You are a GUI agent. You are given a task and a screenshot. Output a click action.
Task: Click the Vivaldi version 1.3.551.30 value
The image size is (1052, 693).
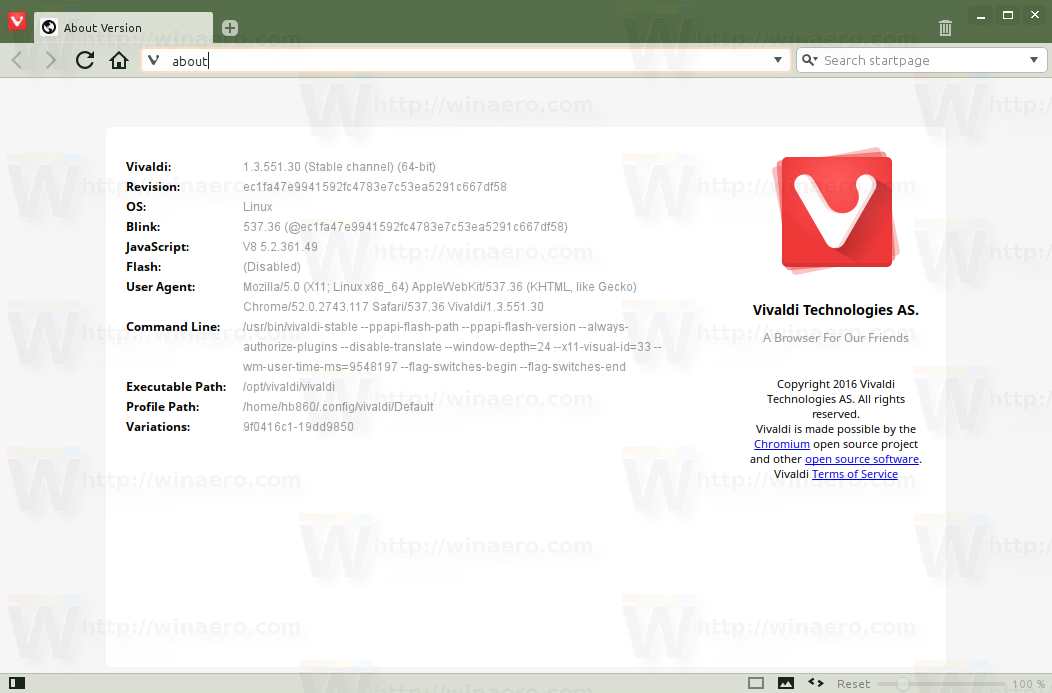(x=339, y=166)
